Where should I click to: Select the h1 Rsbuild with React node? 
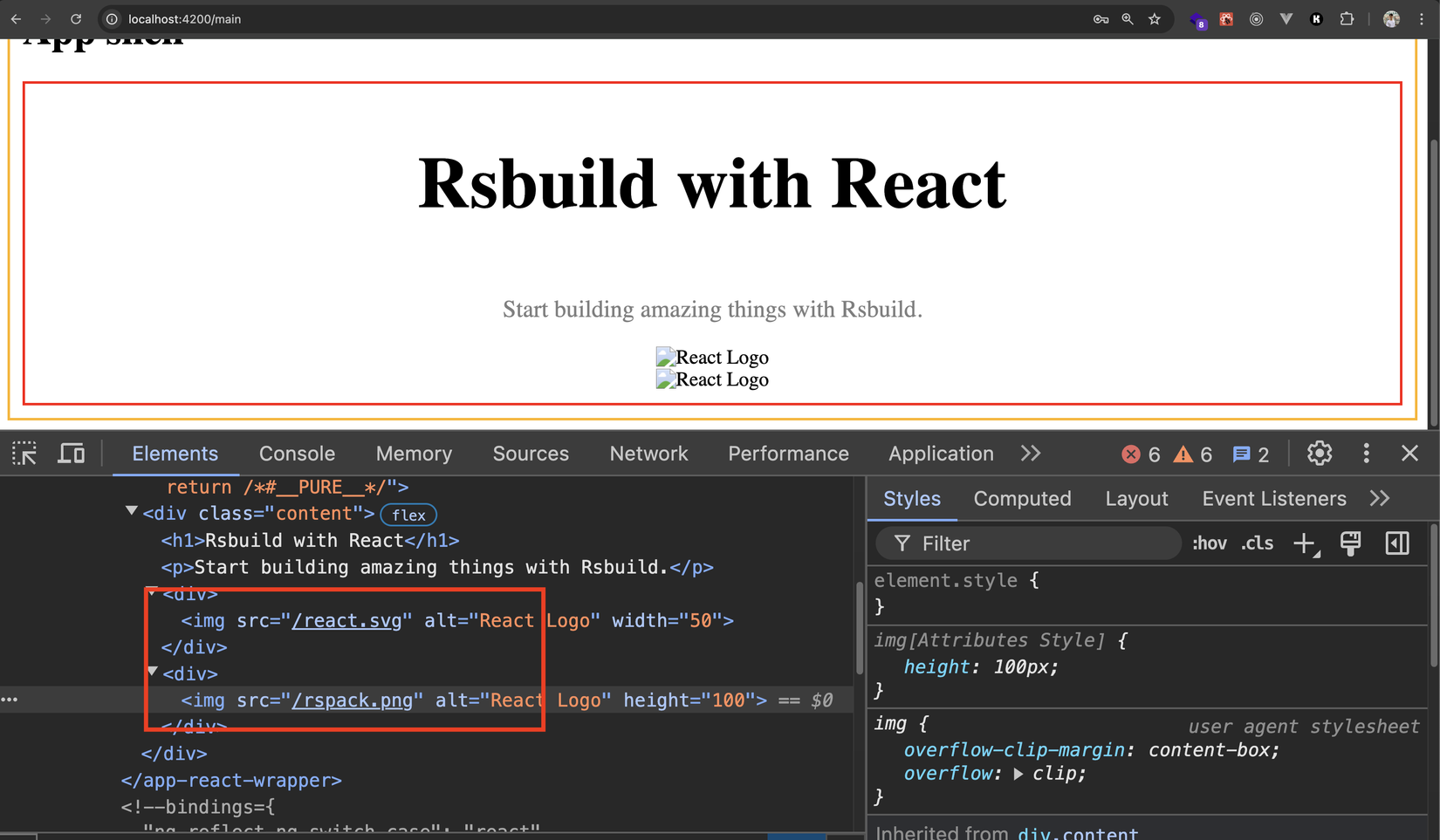coord(310,541)
